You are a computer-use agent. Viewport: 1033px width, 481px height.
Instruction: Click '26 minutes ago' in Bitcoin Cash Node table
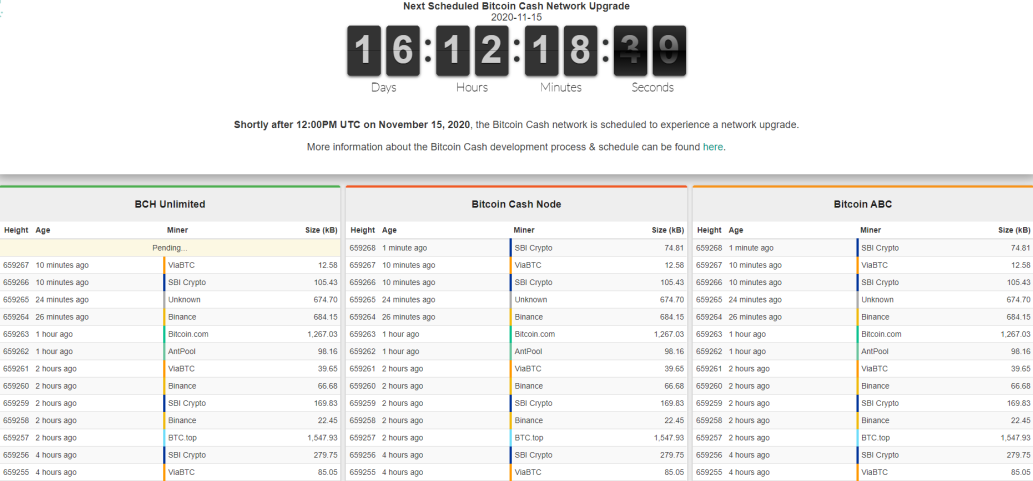[x=408, y=316]
